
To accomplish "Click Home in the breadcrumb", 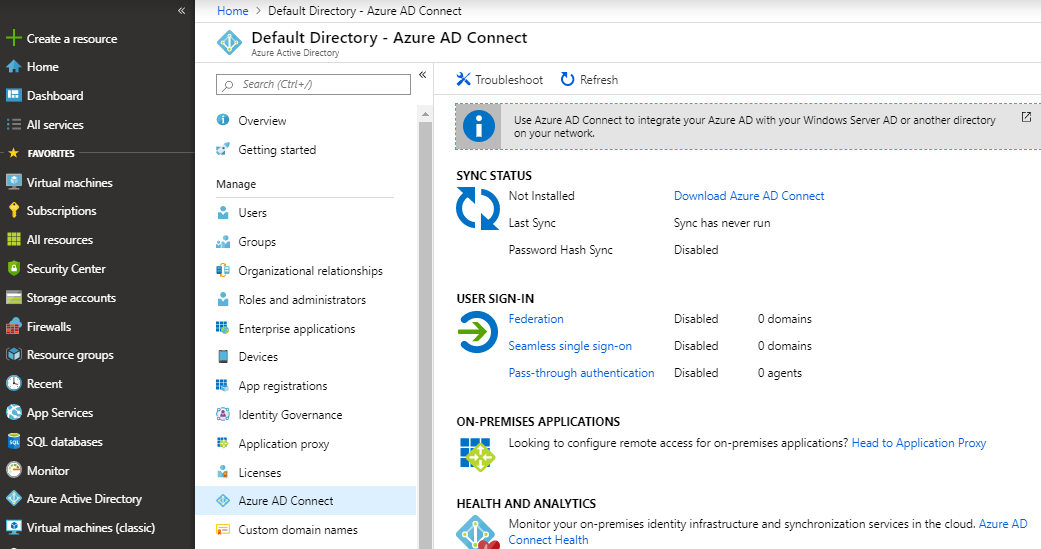I will [232, 11].
